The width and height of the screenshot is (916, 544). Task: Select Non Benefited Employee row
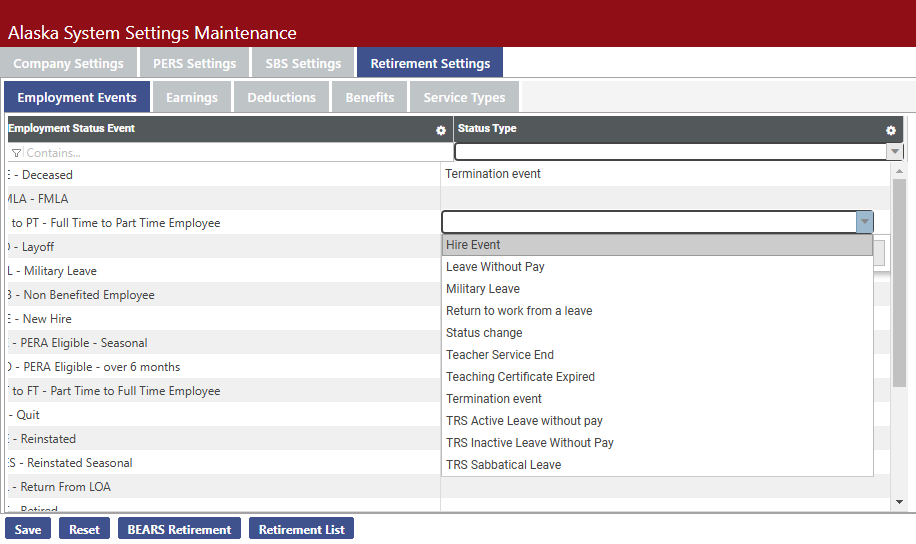point(224,294)
